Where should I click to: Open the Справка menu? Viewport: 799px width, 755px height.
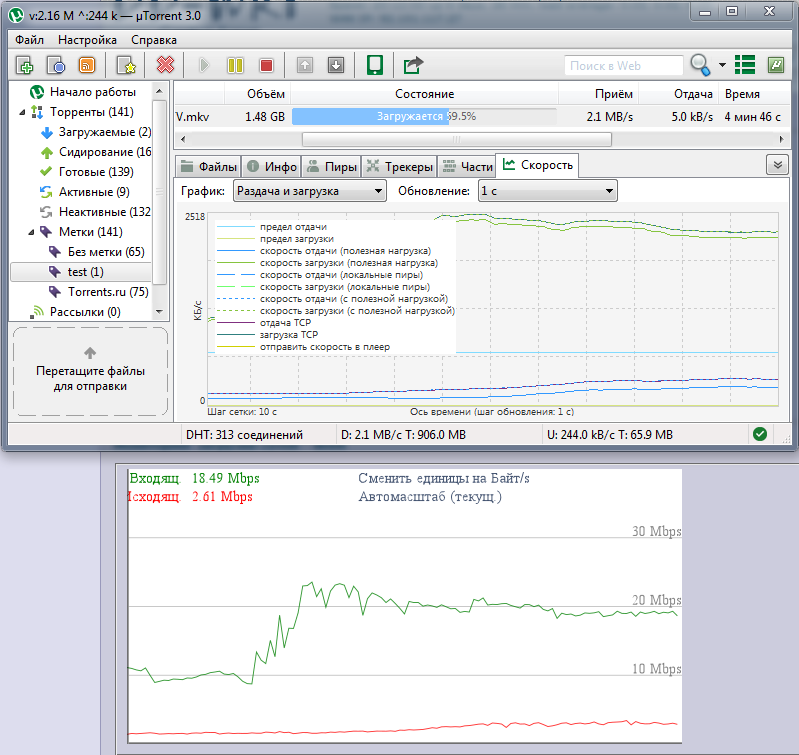point(154,40)
